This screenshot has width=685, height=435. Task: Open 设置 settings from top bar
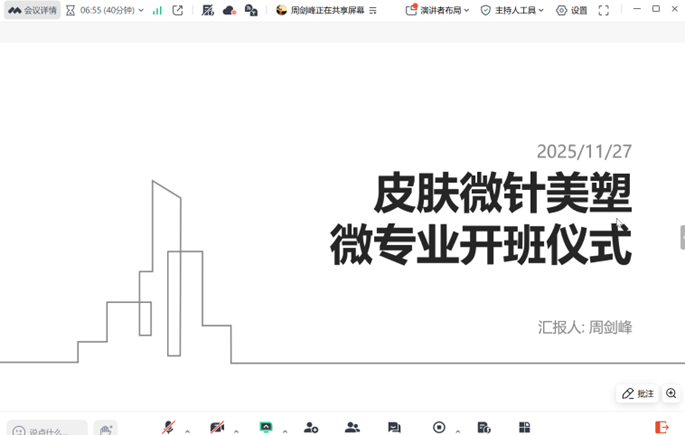[571, 10]
